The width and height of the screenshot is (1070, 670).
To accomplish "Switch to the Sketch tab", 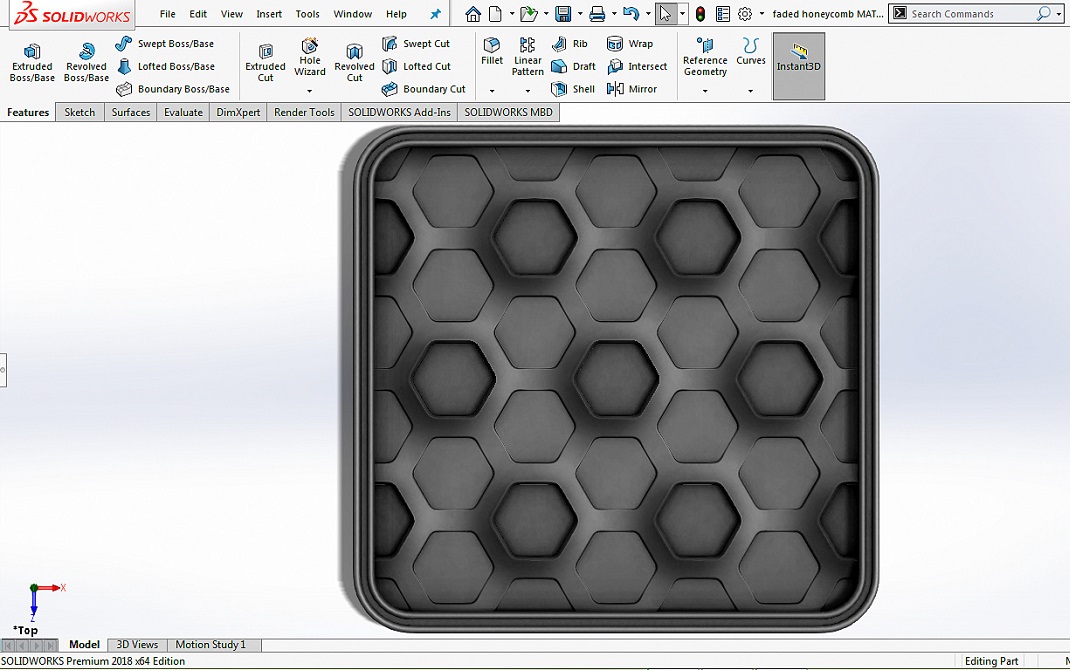I will tap(80, 112).
